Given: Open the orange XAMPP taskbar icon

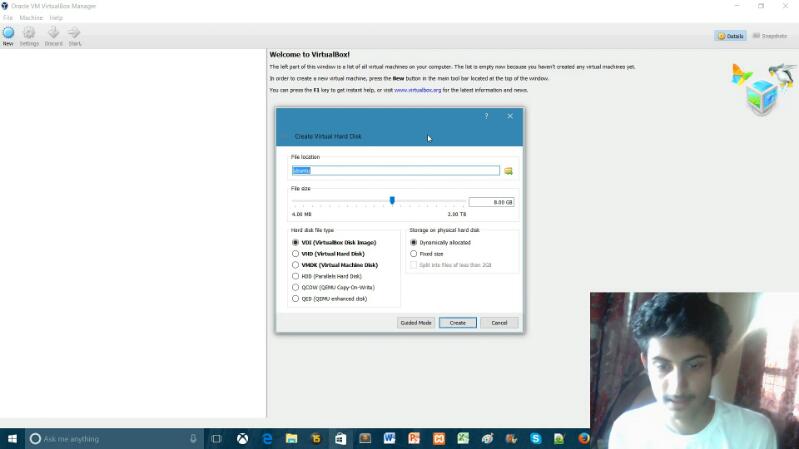Looking at the screenshot, I should coord(439,439).
